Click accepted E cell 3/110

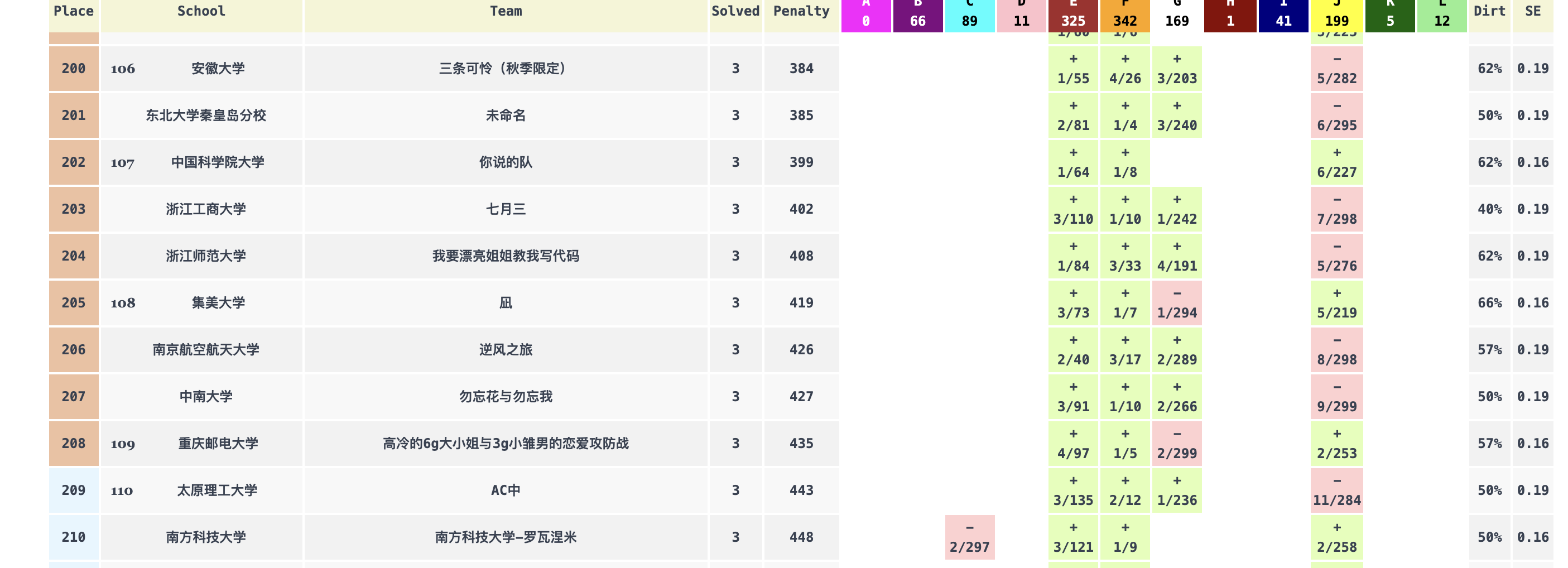1073,209
